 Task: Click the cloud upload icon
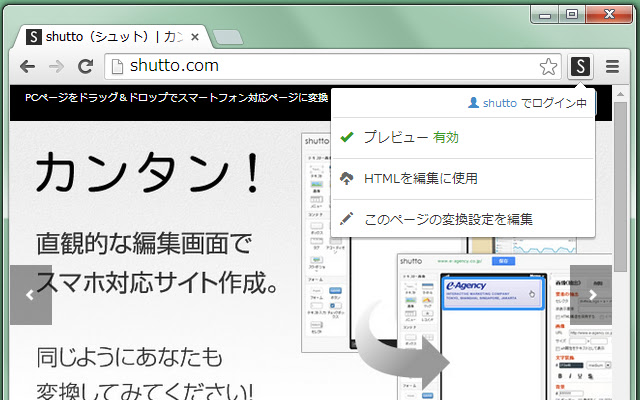347,178
